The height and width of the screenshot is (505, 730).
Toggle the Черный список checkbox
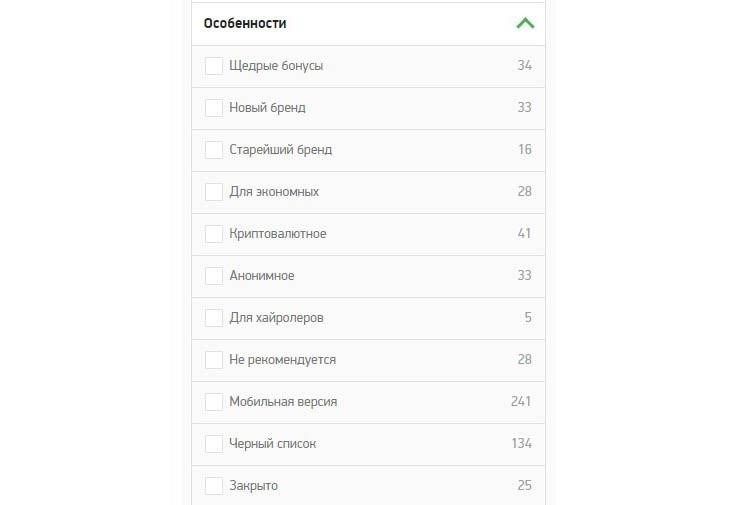(x=214, y=444)
